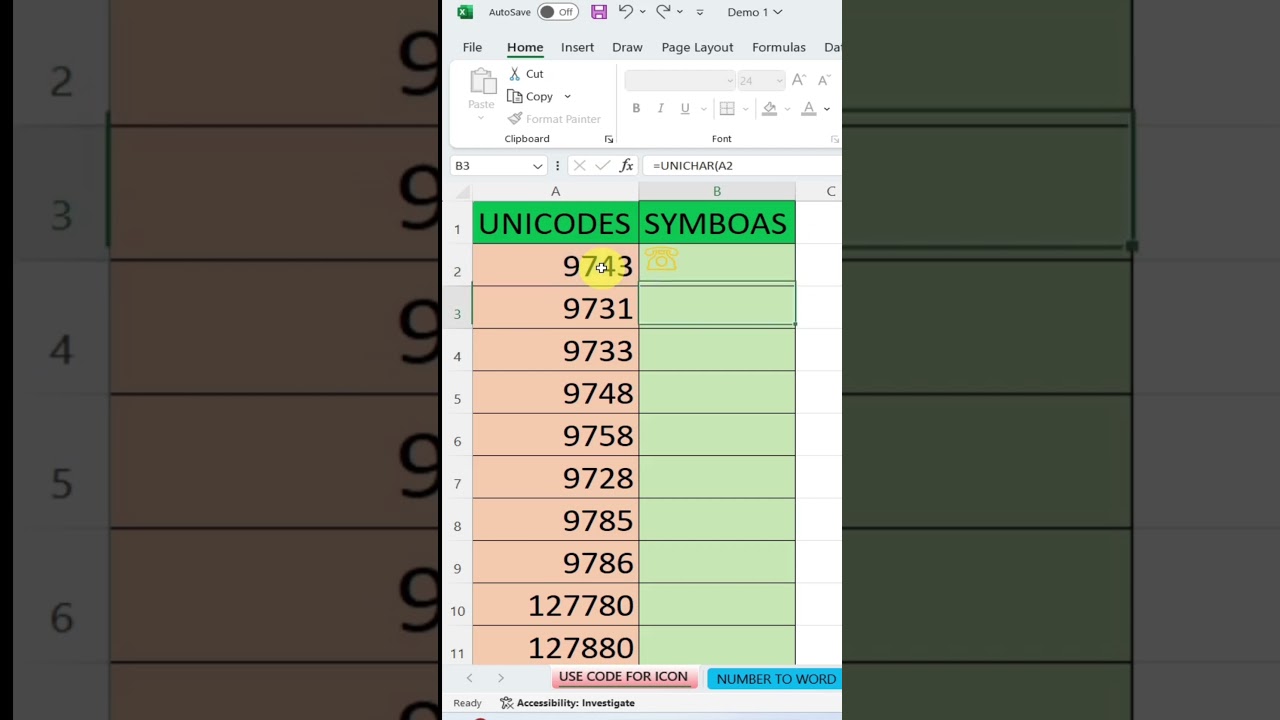Select cell containing 127780
Screen dimensions: 1280x720
coord(555,605)
